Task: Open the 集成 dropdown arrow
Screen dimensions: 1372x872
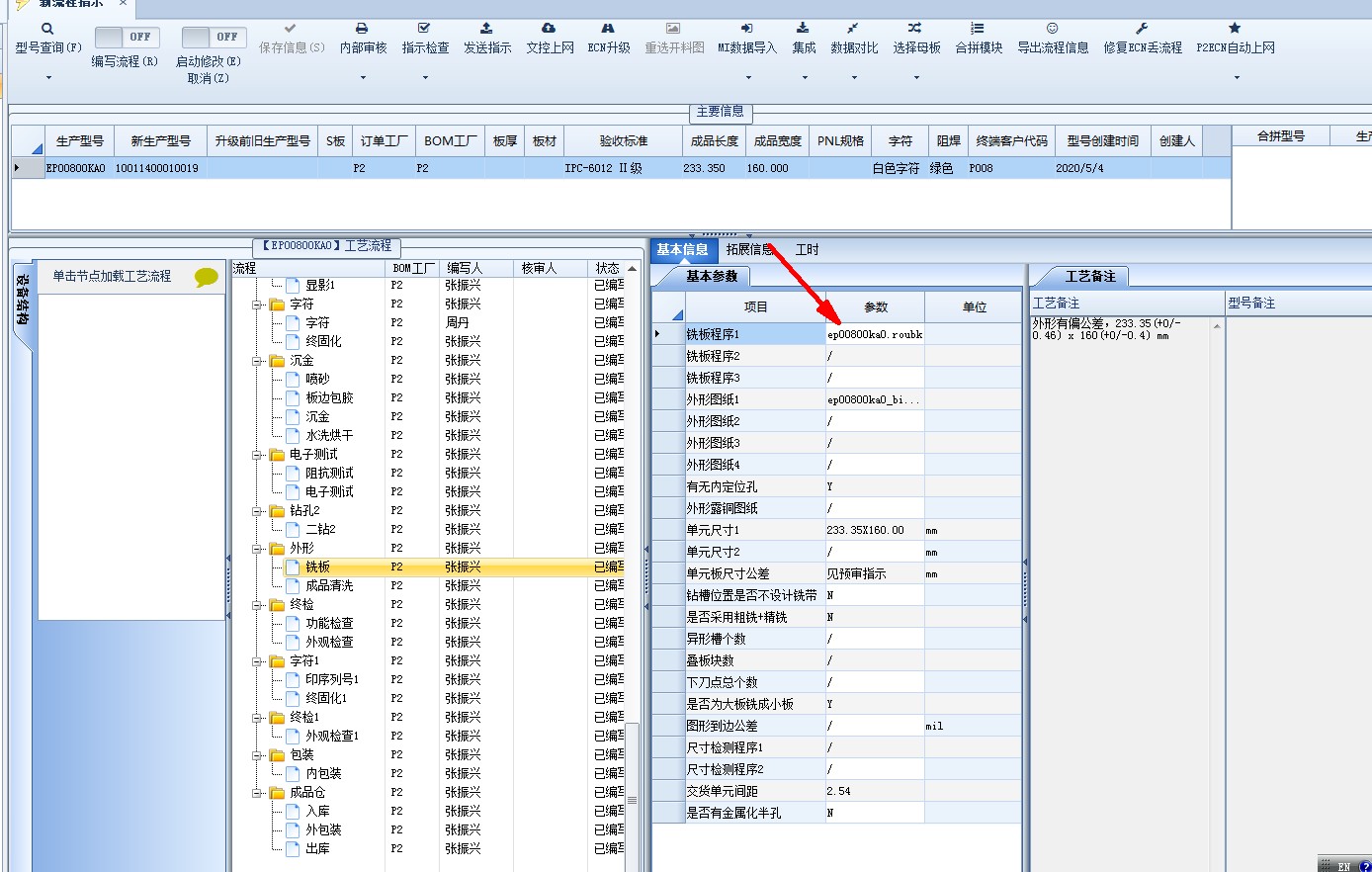Action: pyautogui.click(x=804, y=77)
